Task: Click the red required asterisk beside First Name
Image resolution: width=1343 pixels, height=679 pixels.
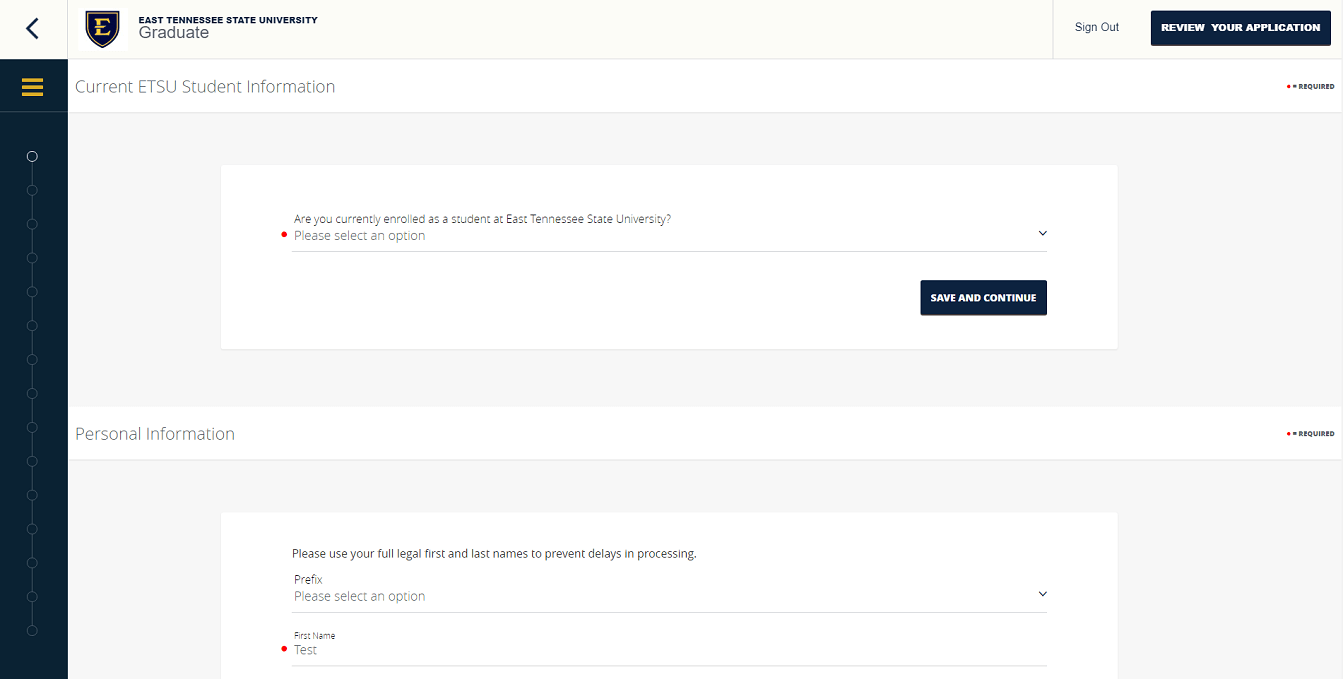Action: (284, 649)
